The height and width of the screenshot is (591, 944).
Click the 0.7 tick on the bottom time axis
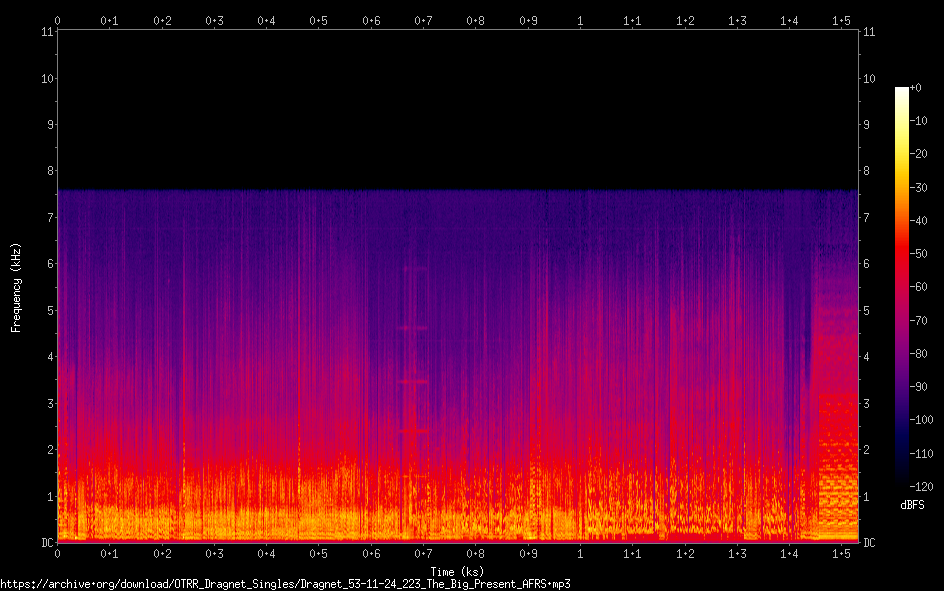[x=423, y=553]
